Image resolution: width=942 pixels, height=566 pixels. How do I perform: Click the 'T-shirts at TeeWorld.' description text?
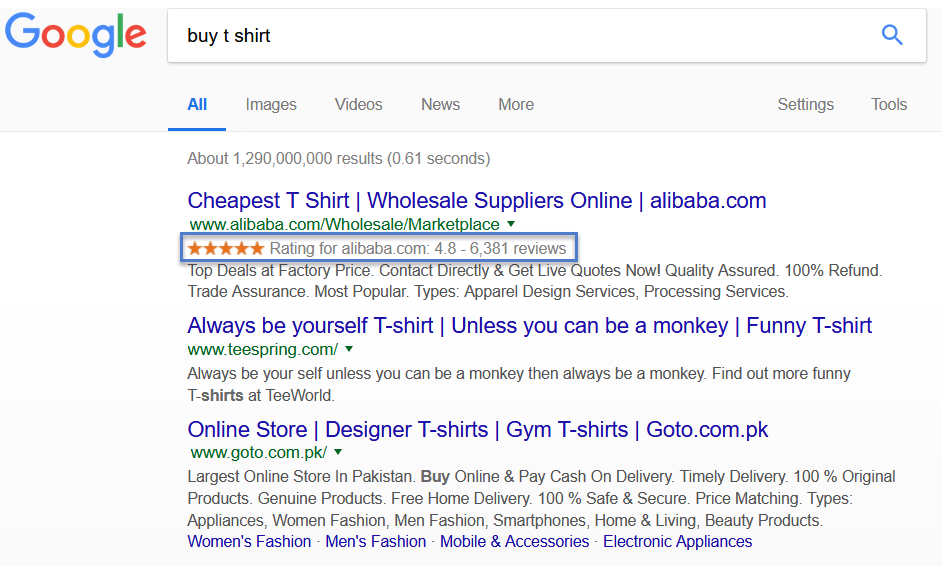coord(261,395)
